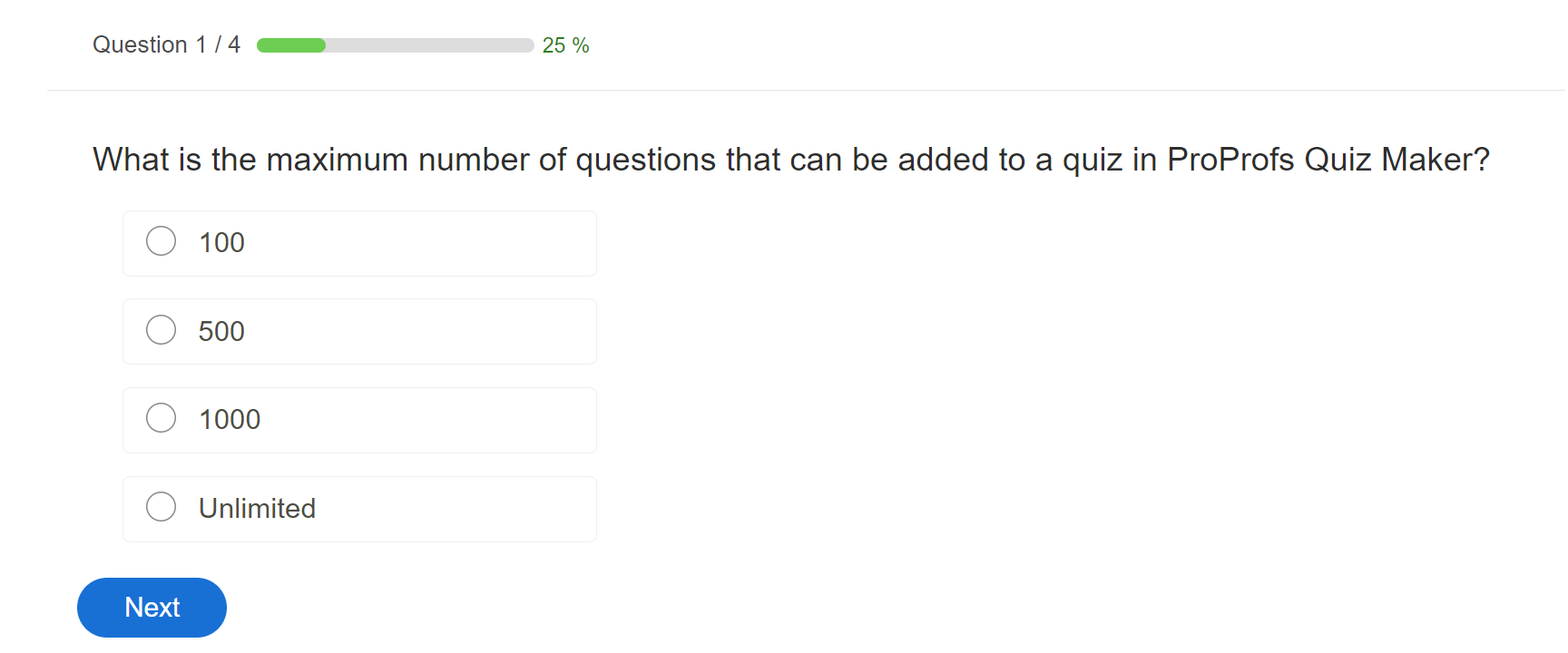Click the "100" answer label text

tap(221, 243)
